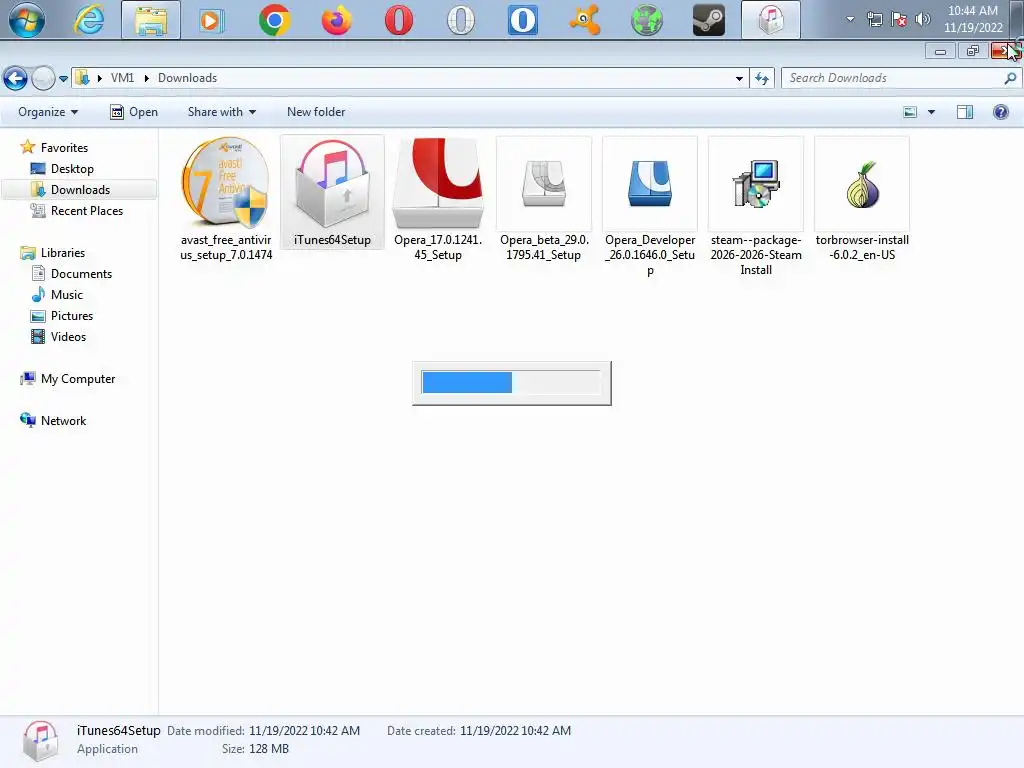
Task: Open Windows Media Player from taskbar
Action: click(x=212, y=20)
